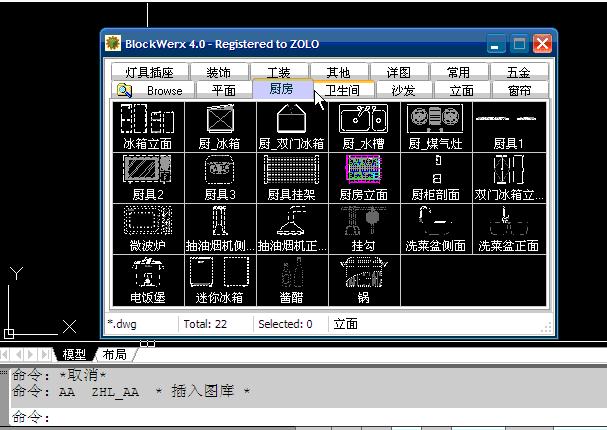Select the 厨_煤气灶 stove block
Viewport: 607px width, 430px height.
coord(436,127)
